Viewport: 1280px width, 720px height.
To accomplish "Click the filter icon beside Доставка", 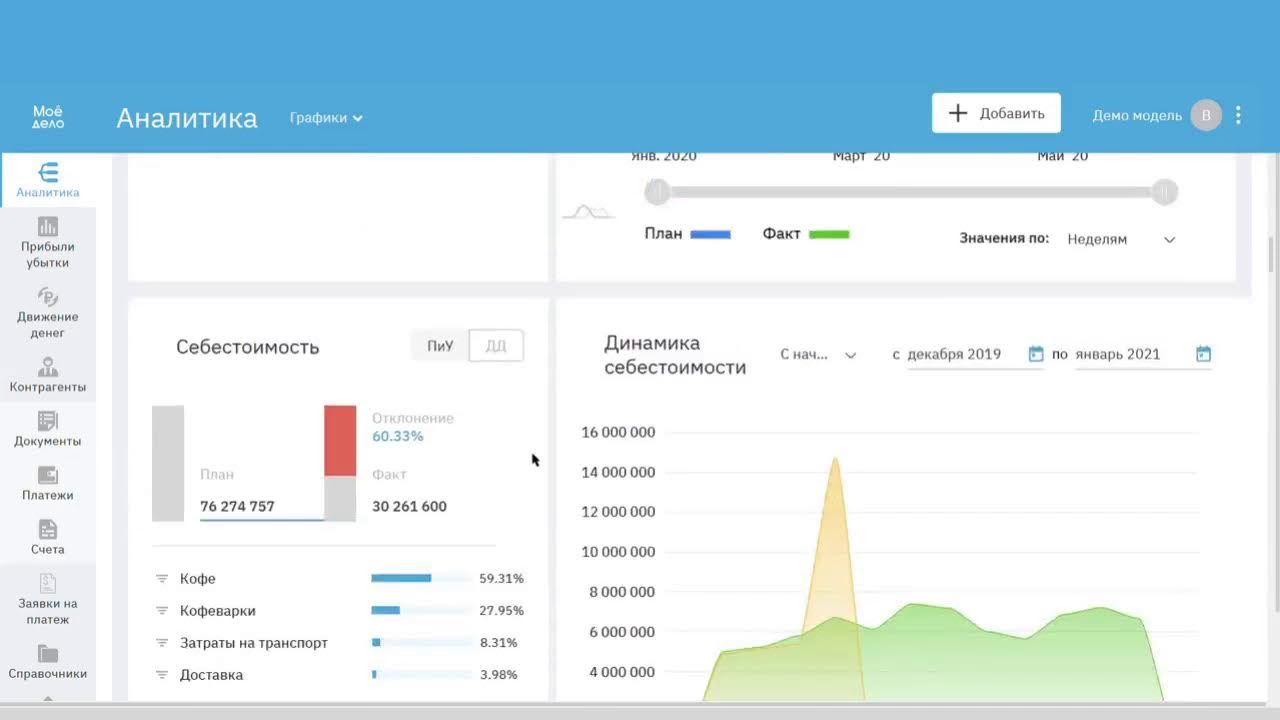I will pos(161,675).
